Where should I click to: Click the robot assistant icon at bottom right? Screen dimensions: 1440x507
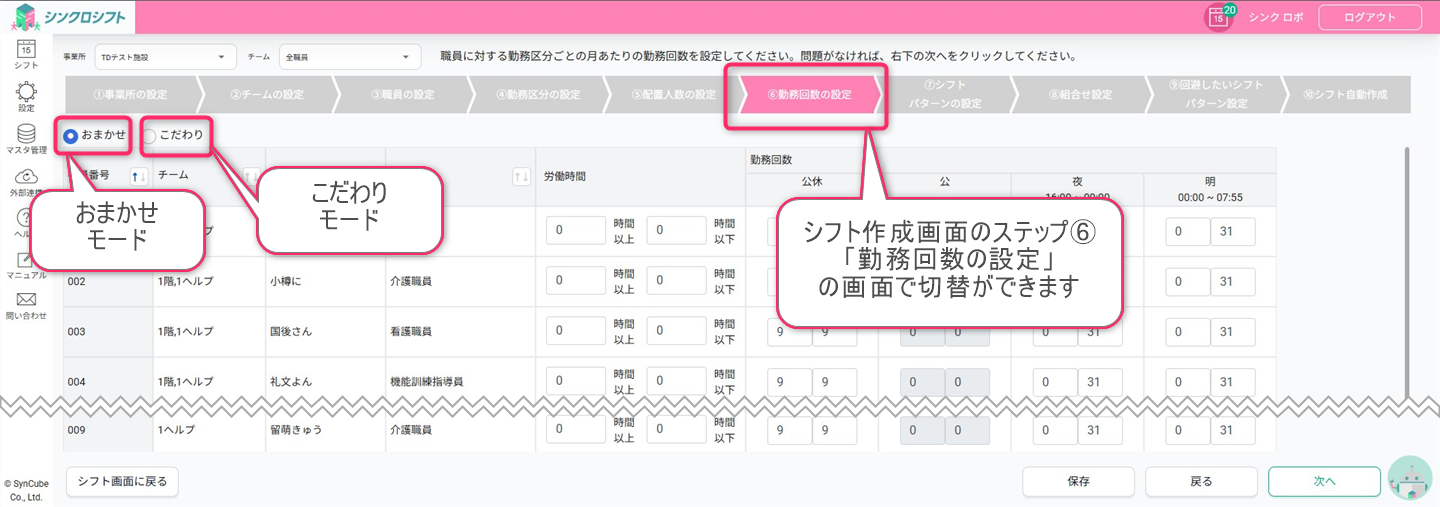coord(1410,480)
